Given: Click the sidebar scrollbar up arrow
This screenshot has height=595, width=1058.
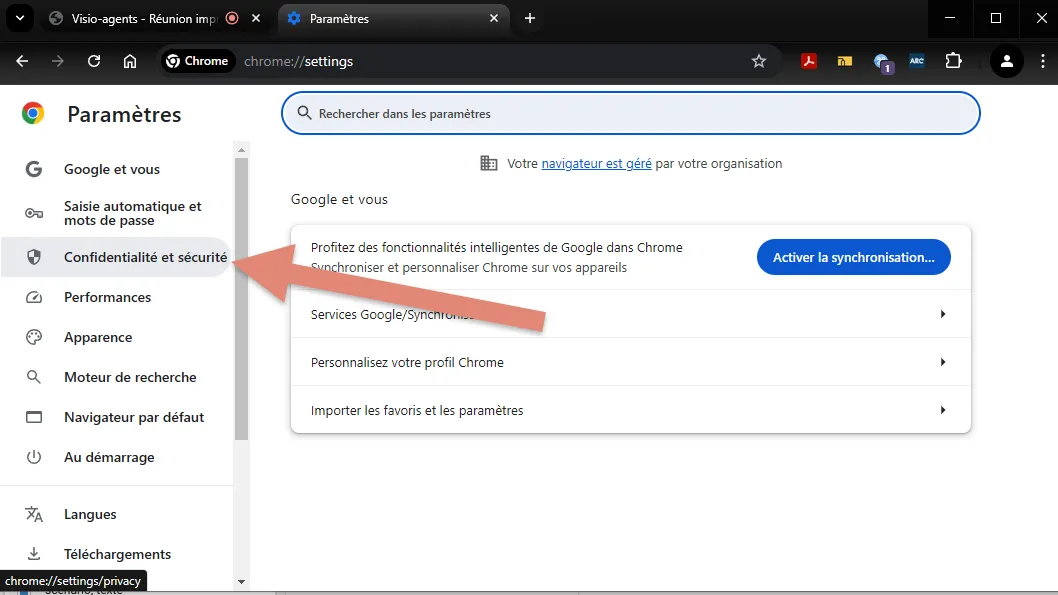Looking at the screenshot, I should (x=242, y=150).
